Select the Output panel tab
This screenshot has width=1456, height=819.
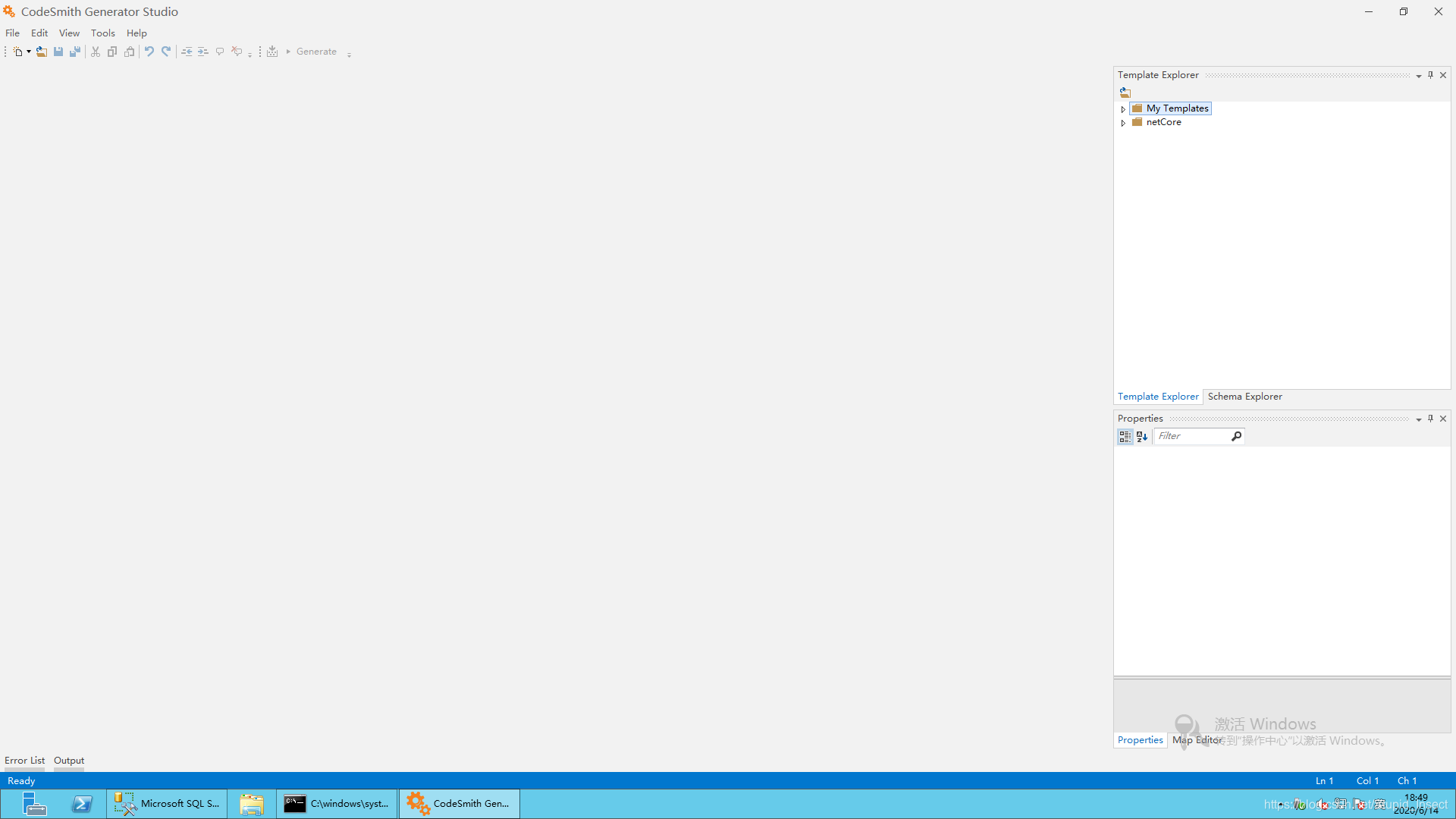click(x=68, y=760)
